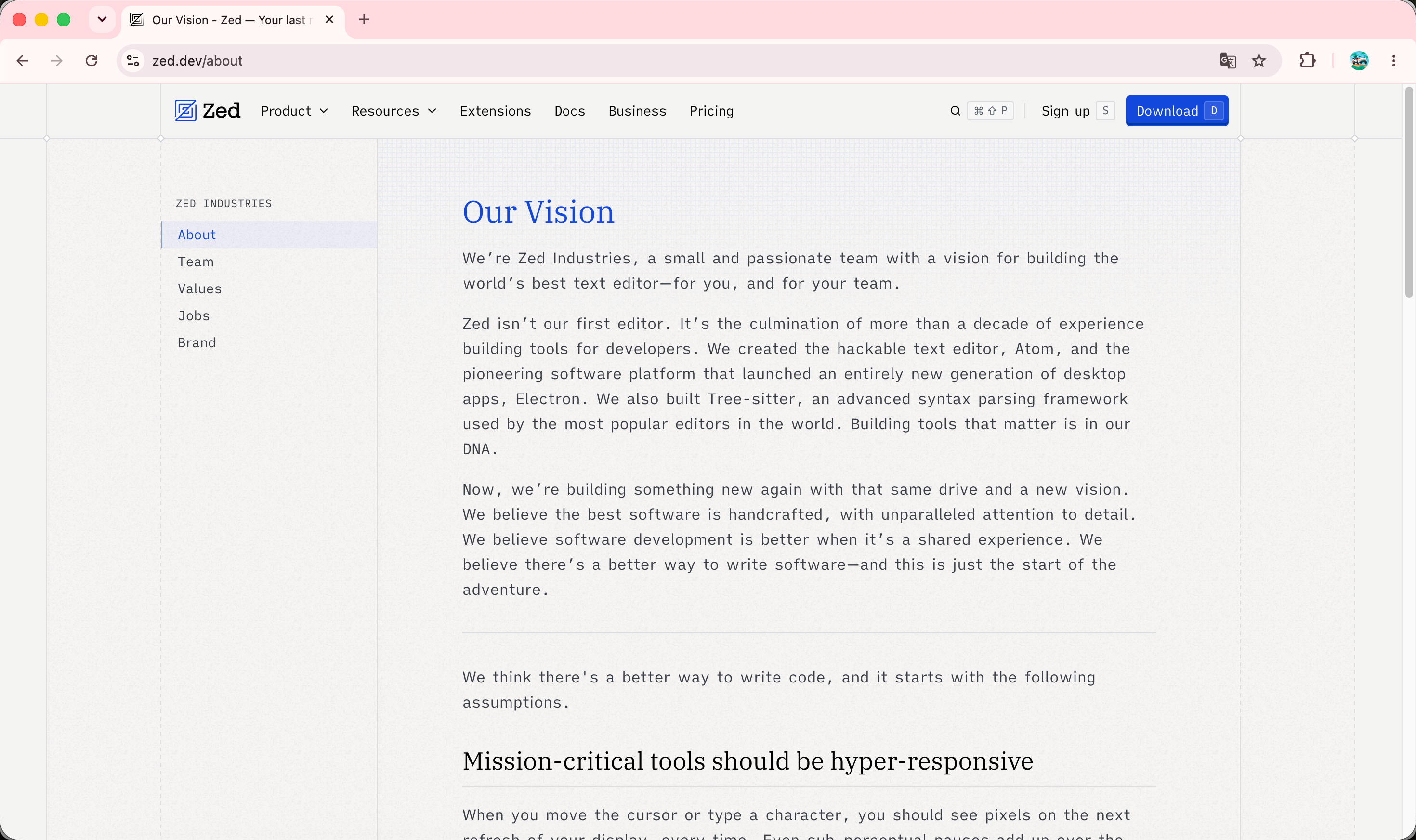This screenshot has width=1416, height=840.
Task: Click the blue Download button
Action: (x=1177, y=111)
